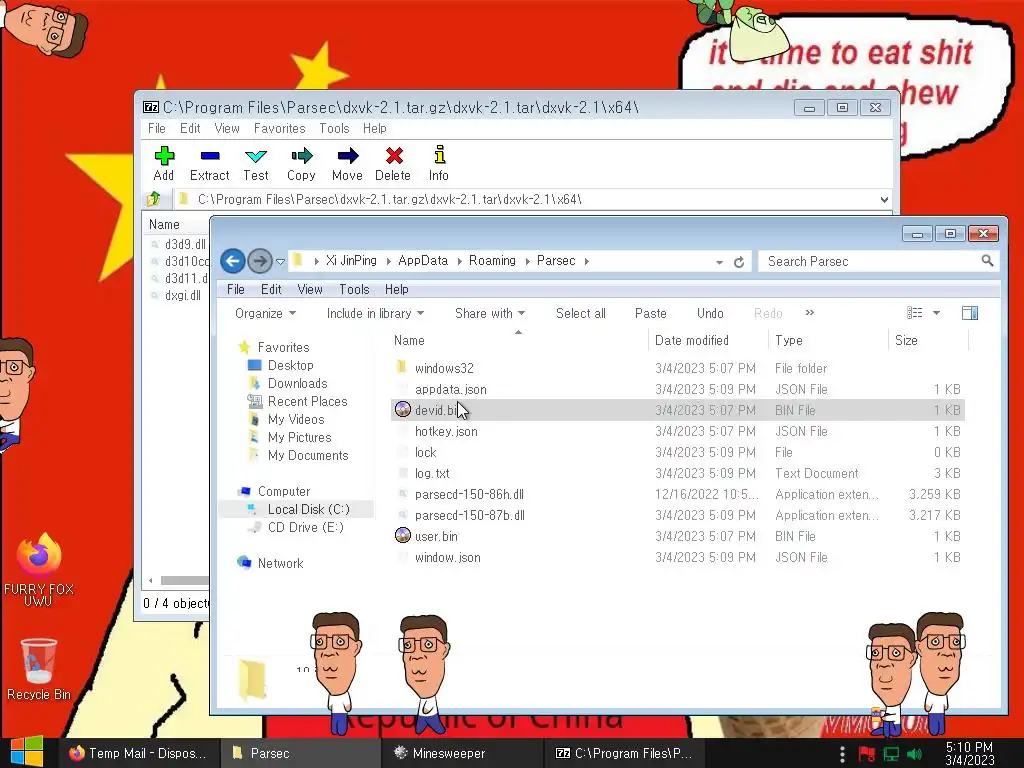Go back in Explorer window

(232, 261)
